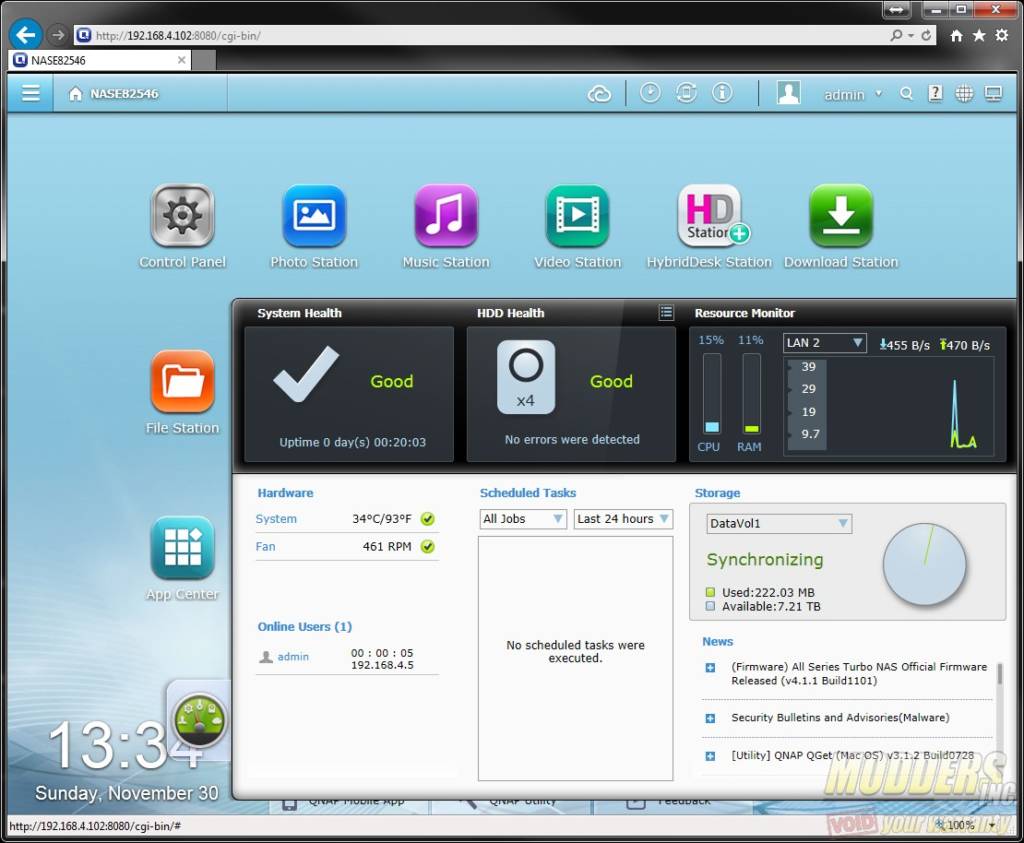The width and height of the screenshot is (1024, 843).
Task: Click the admin user avatar icon
Action: (x=788, y=93)
